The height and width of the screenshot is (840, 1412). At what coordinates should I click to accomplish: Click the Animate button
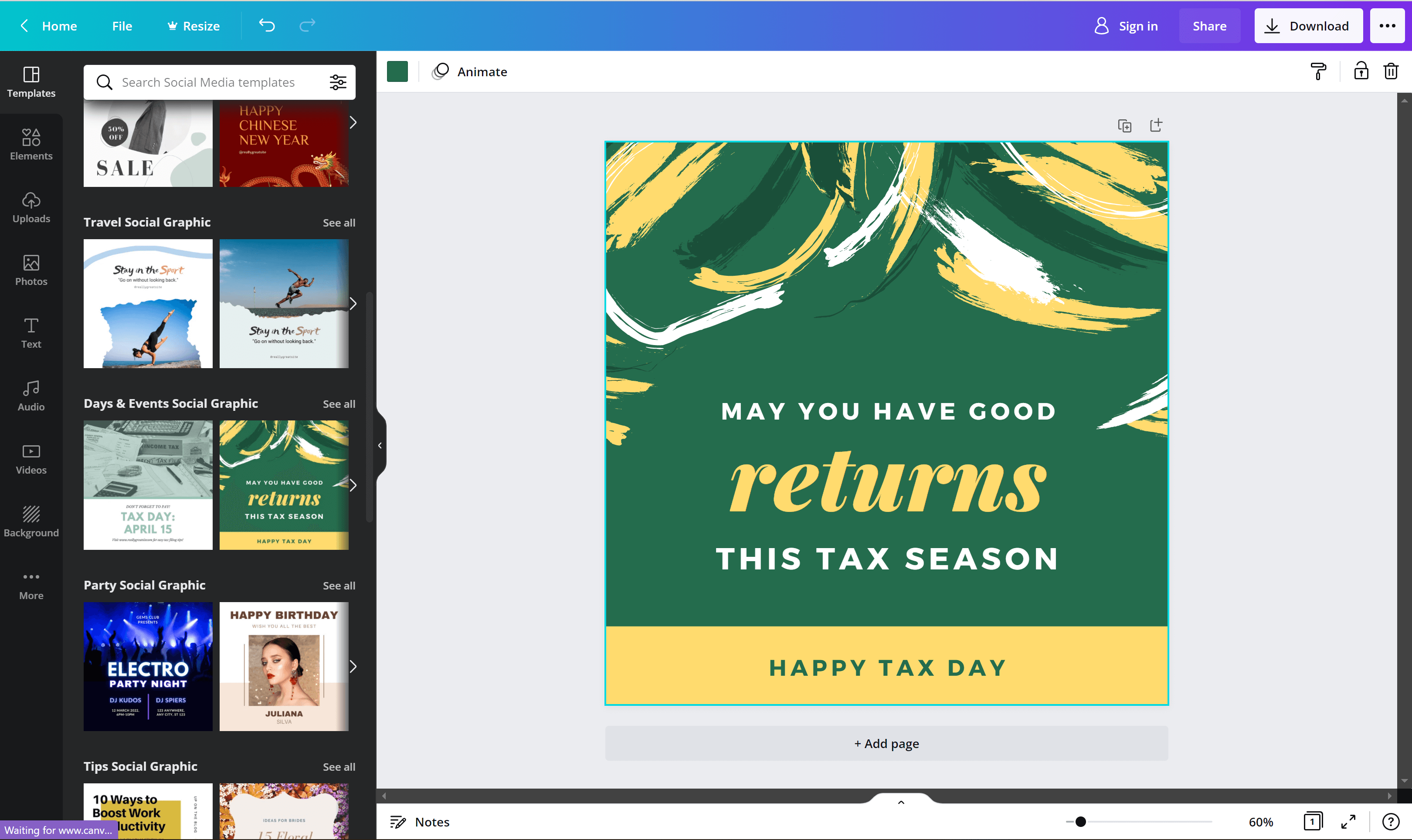(x=470, y=72)
